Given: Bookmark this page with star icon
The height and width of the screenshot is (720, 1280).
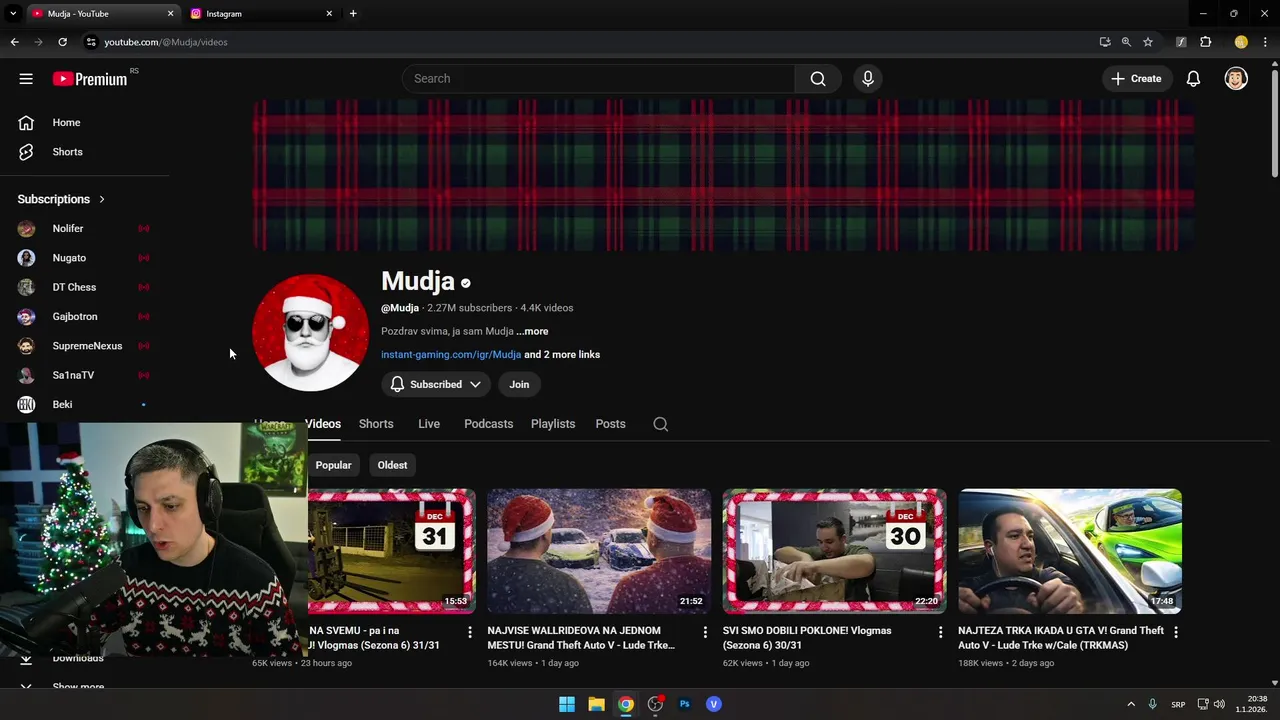Looking at the screenshot, I should 1148,42.
